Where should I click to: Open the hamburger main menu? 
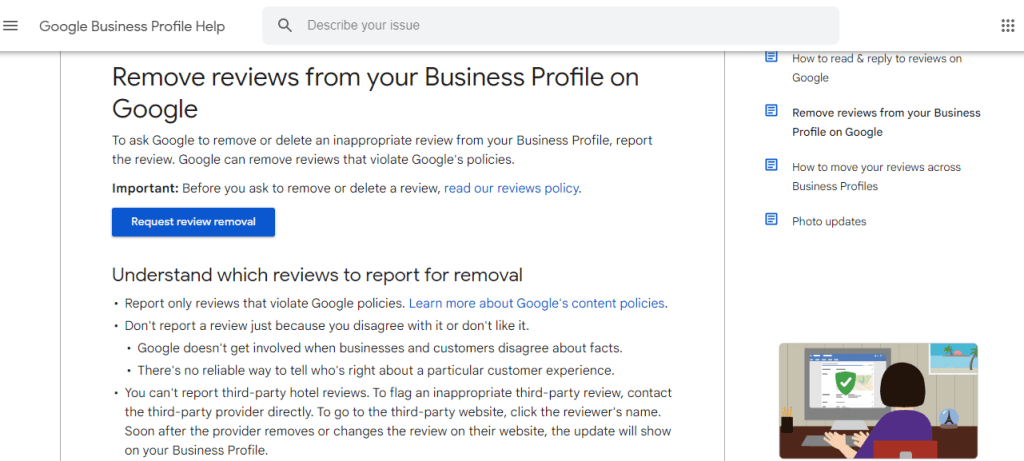point(10,25)
